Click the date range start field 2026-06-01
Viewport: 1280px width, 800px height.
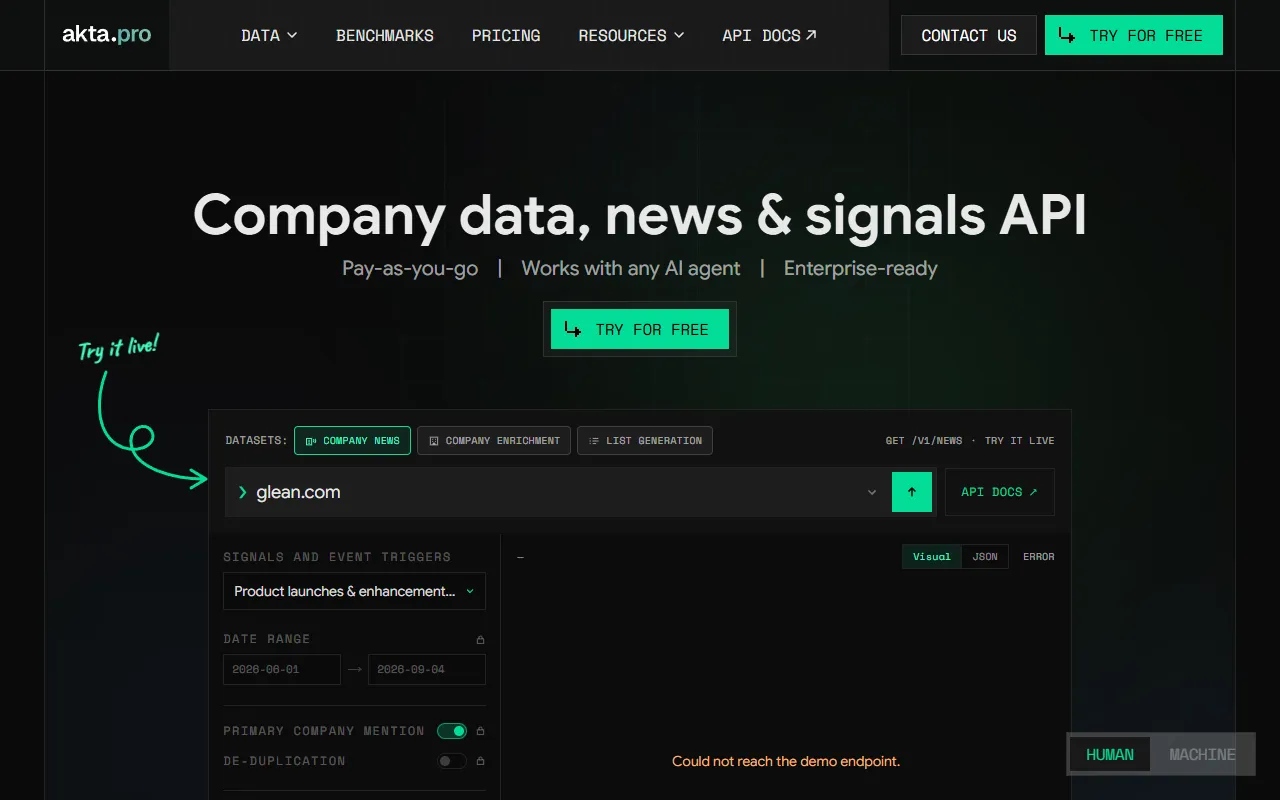[x=282, y=669]
